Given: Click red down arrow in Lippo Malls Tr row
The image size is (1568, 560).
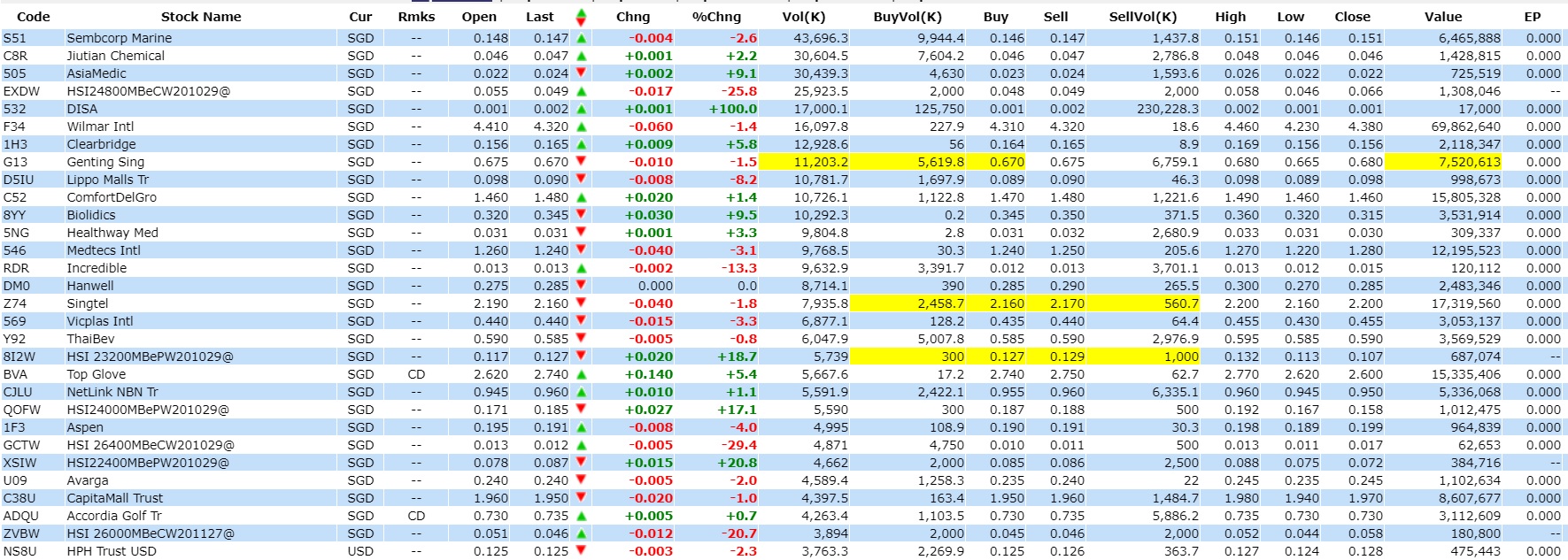Looking at the screenshot, I should click(x=582, y=179).
